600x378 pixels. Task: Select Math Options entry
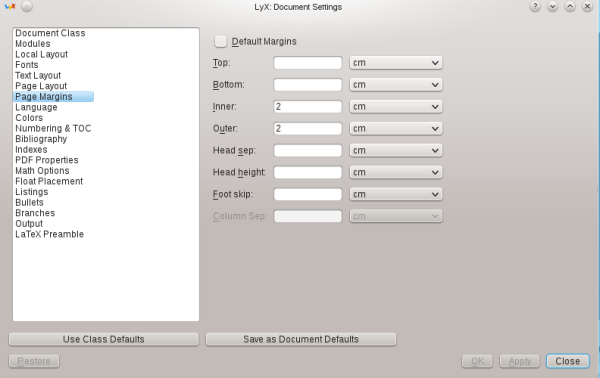click(x=42, y=171)
